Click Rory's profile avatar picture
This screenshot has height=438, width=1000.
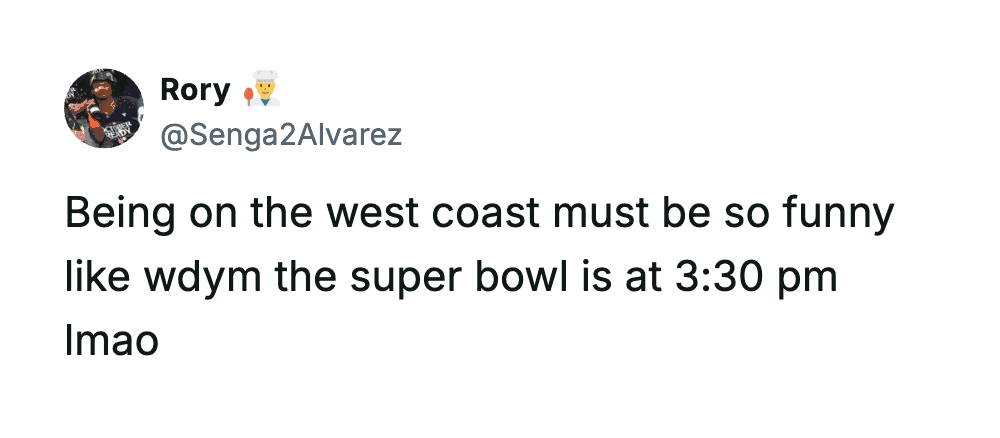(104, 109)
